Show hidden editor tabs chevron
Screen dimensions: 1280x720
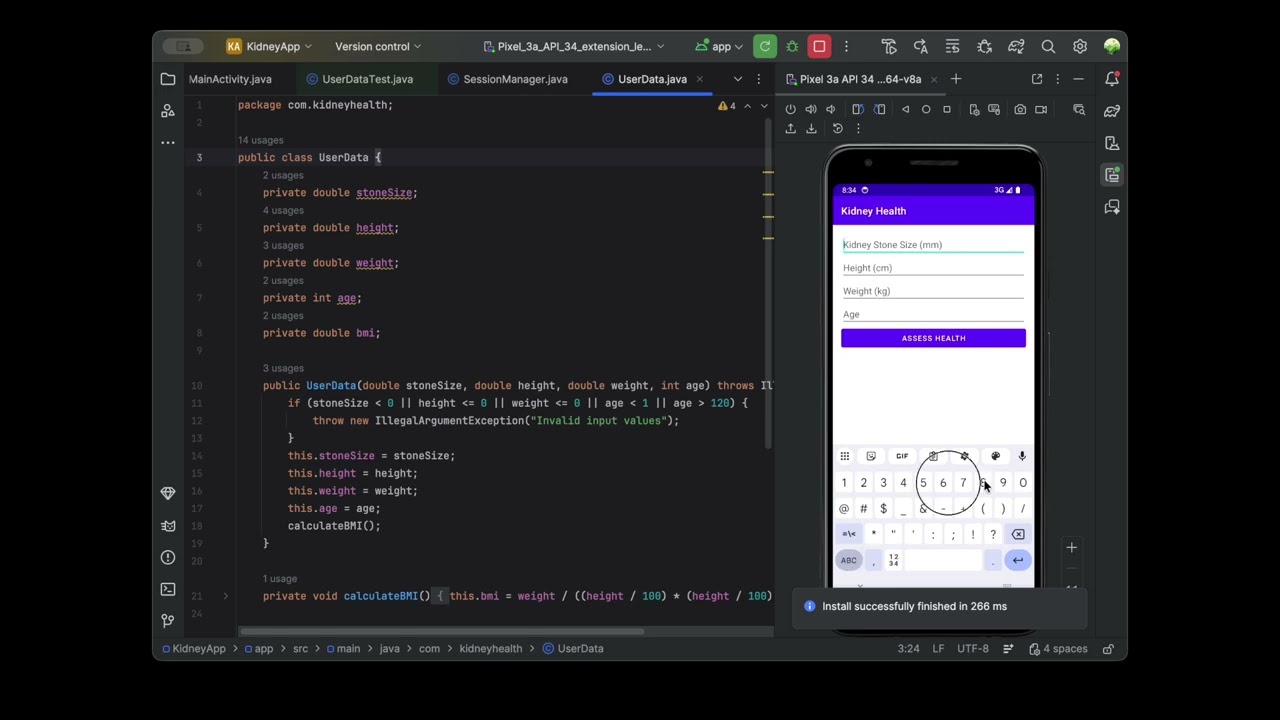click(738, 79)
